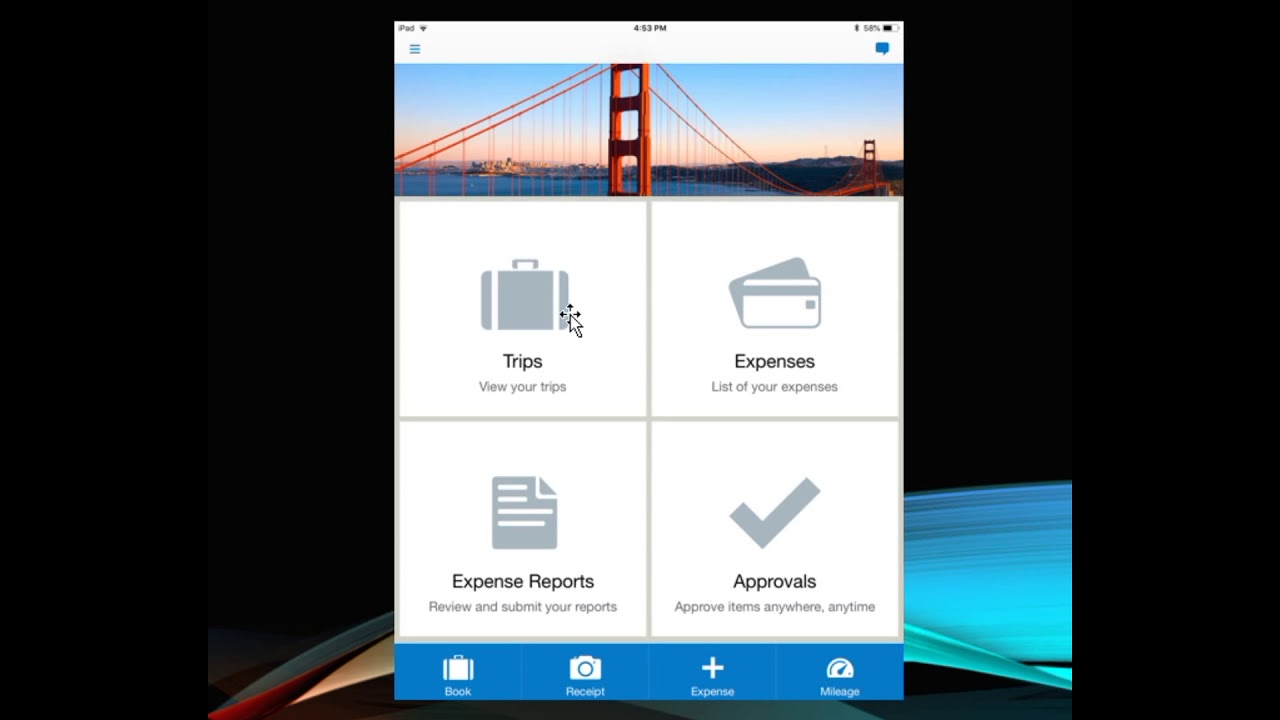Open the Trips title label
The width and height of the screenshot is (1280, 720).
523,361
